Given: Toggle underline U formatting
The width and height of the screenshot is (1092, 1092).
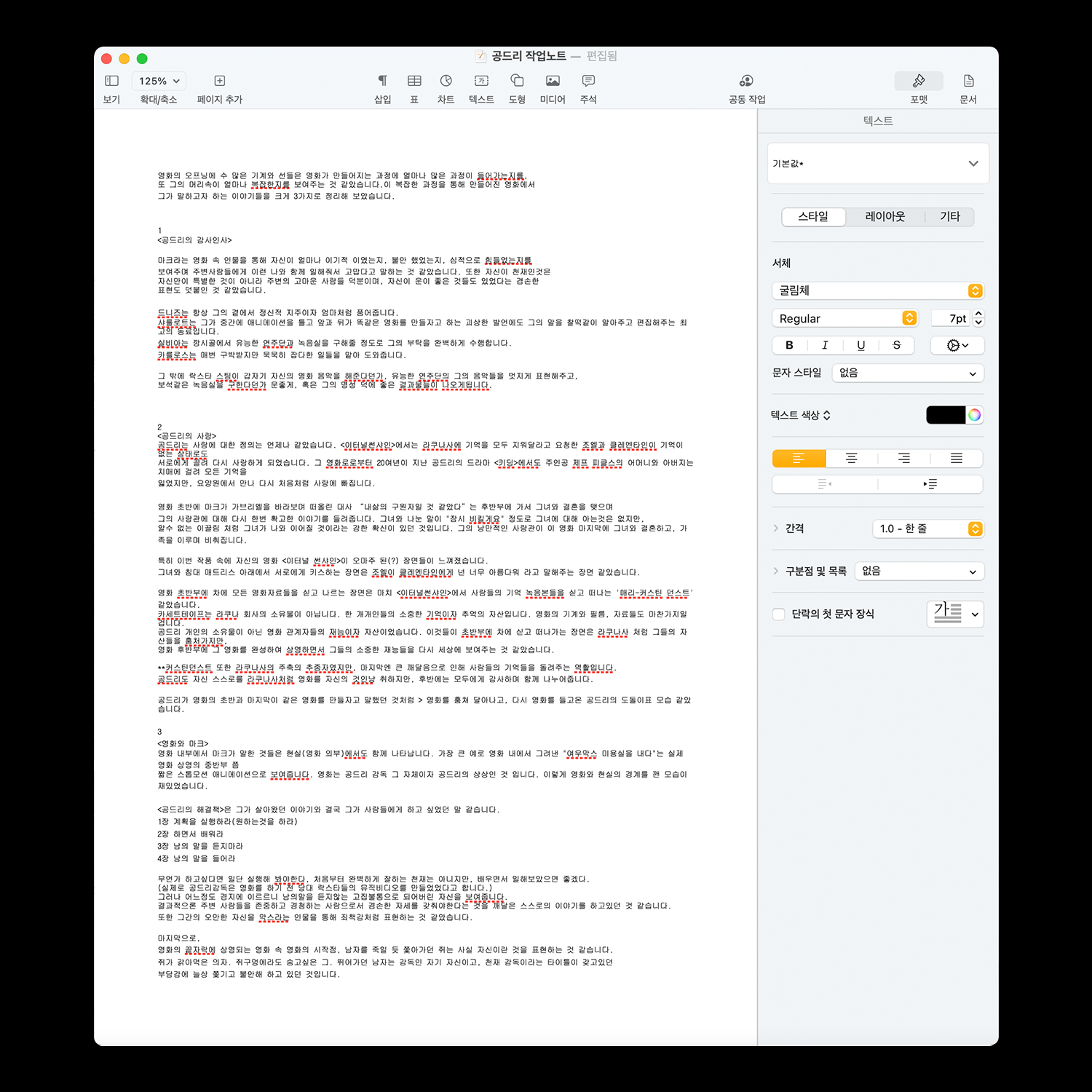Looking at the screenshot, I should (860, 345).
